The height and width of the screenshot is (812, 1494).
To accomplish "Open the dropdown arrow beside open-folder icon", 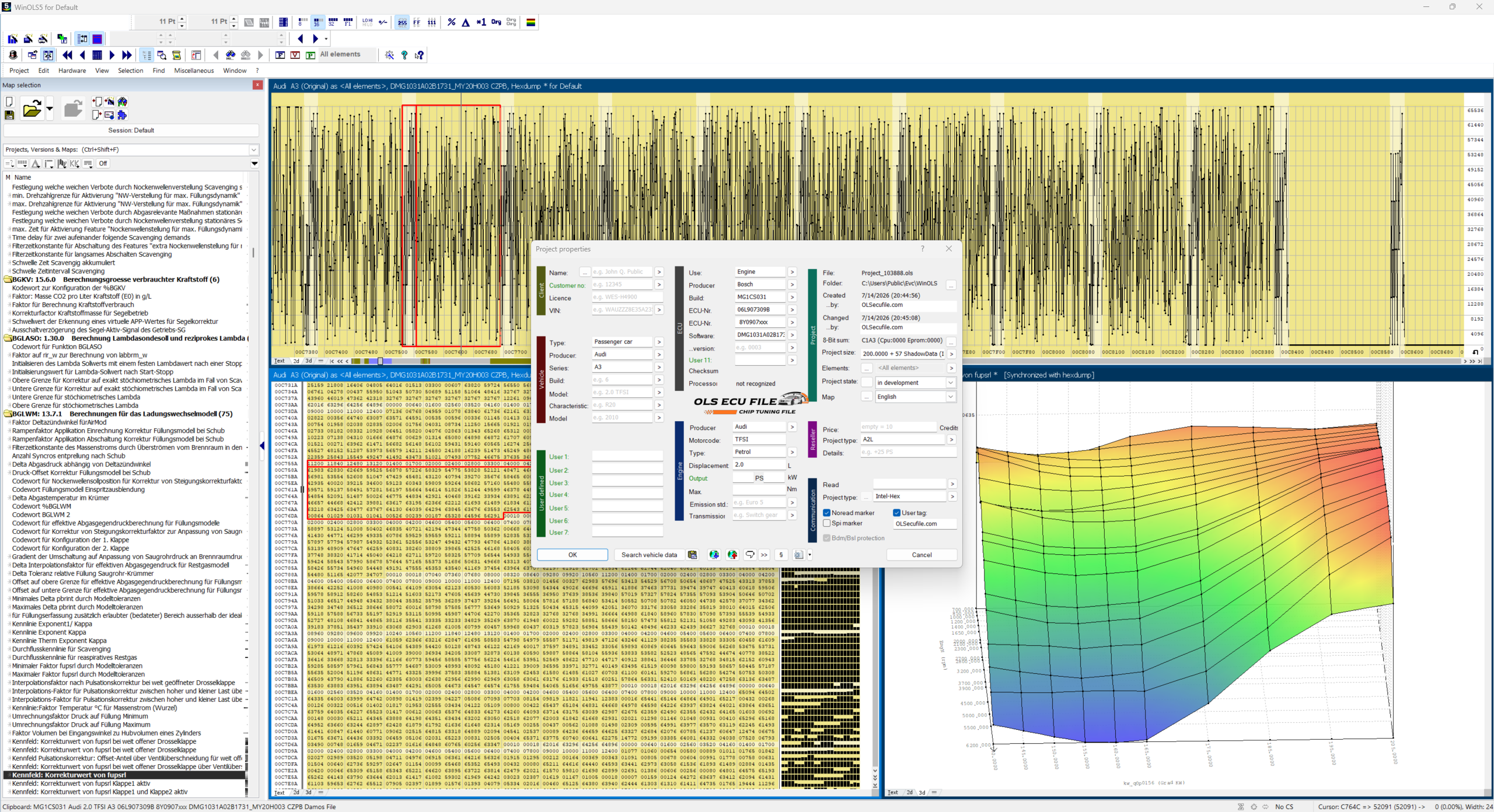I will tap(50, 109).
